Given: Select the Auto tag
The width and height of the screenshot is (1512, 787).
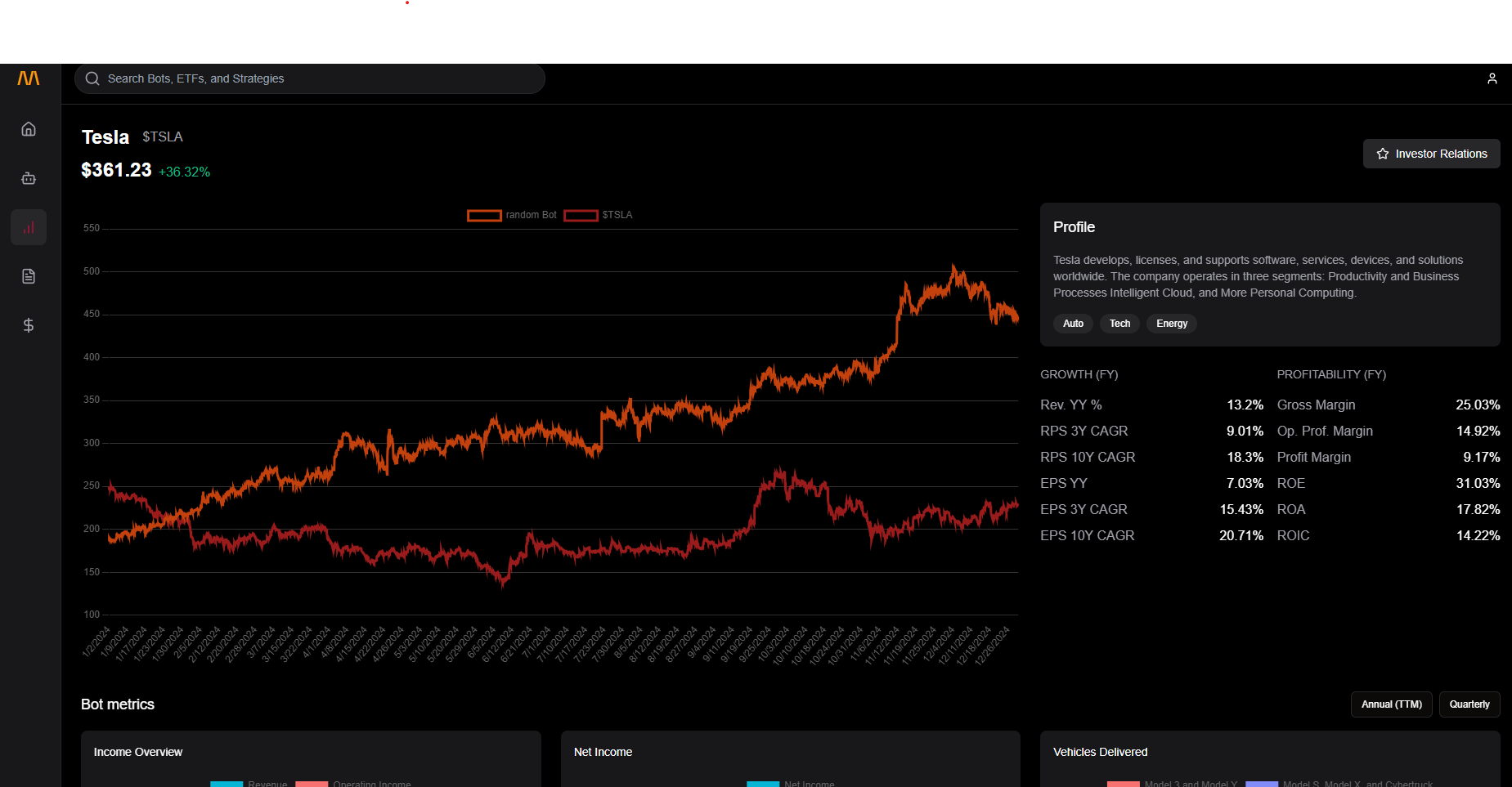Looking at the screenshot, I should 1073,324.
